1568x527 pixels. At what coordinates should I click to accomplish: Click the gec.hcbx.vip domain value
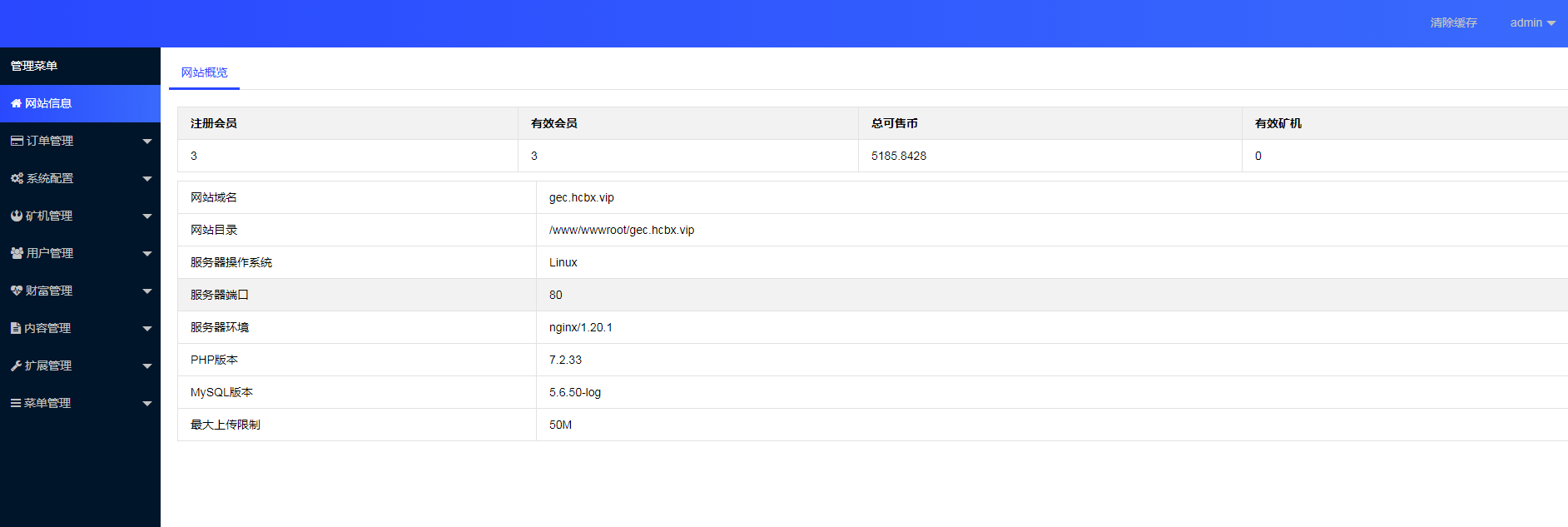pyautogui.click(x=582, y=197)
